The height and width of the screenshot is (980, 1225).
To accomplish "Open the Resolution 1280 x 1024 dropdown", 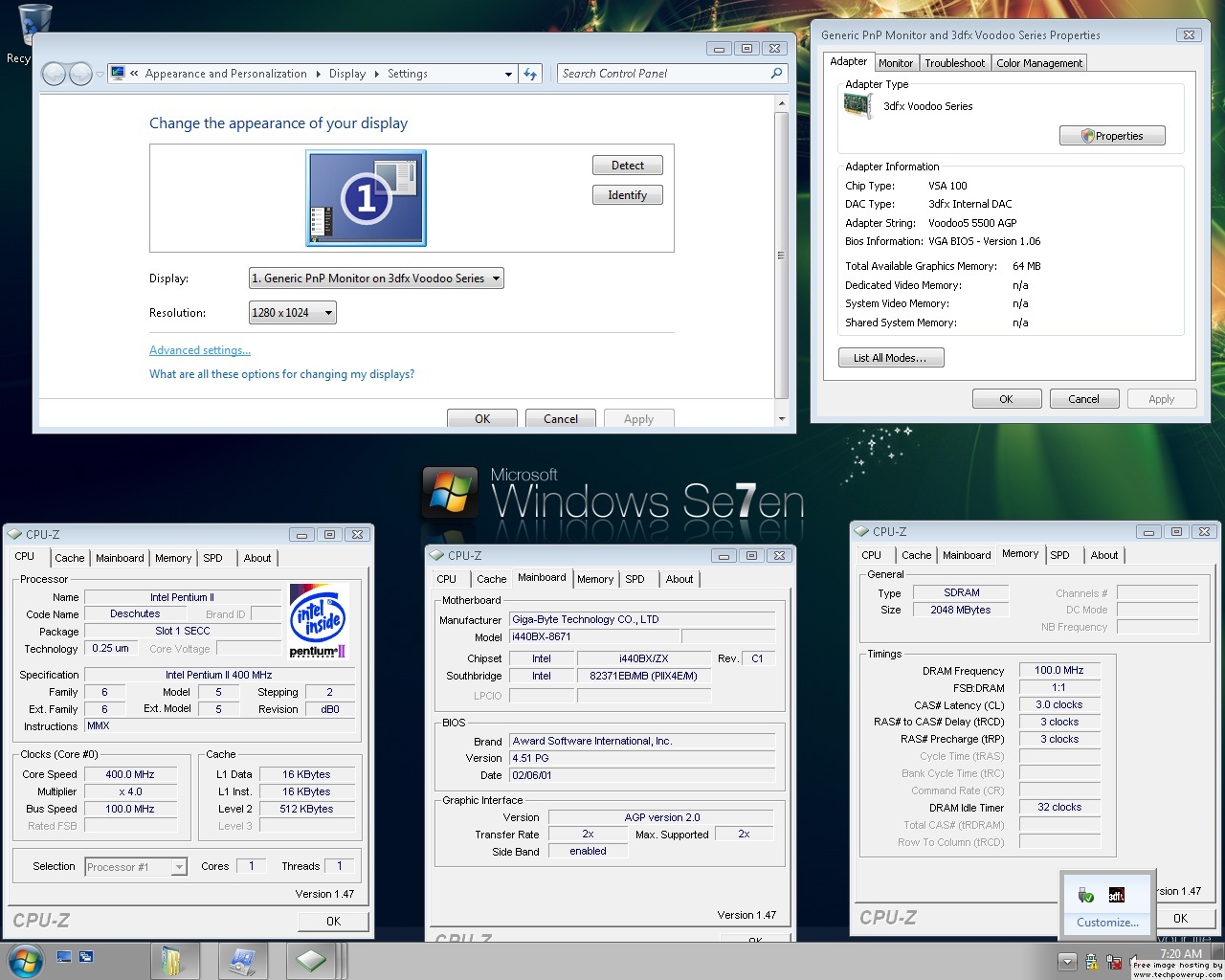I will point(292,313).
